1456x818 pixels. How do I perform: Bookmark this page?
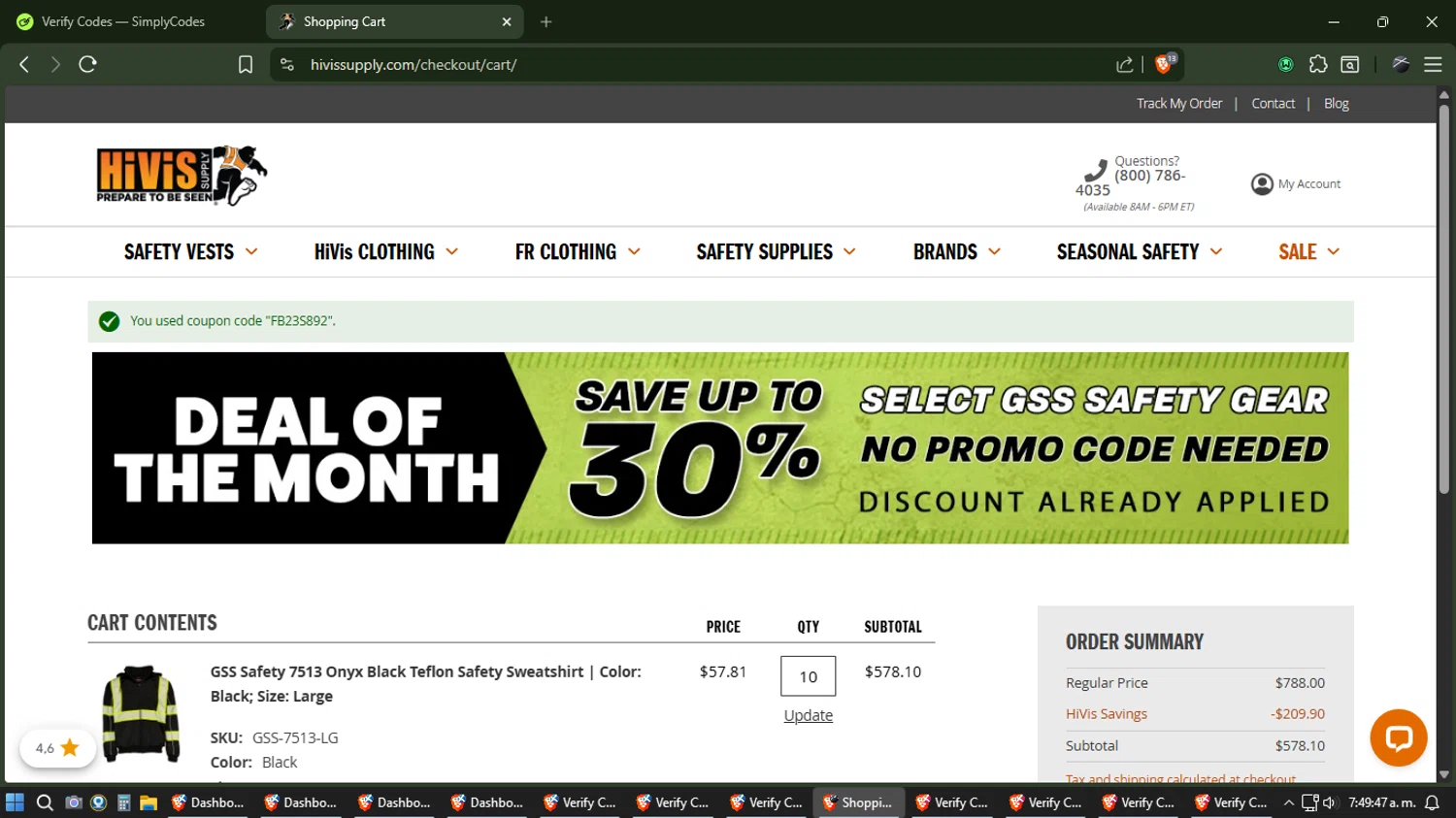[x=246, y=64]
